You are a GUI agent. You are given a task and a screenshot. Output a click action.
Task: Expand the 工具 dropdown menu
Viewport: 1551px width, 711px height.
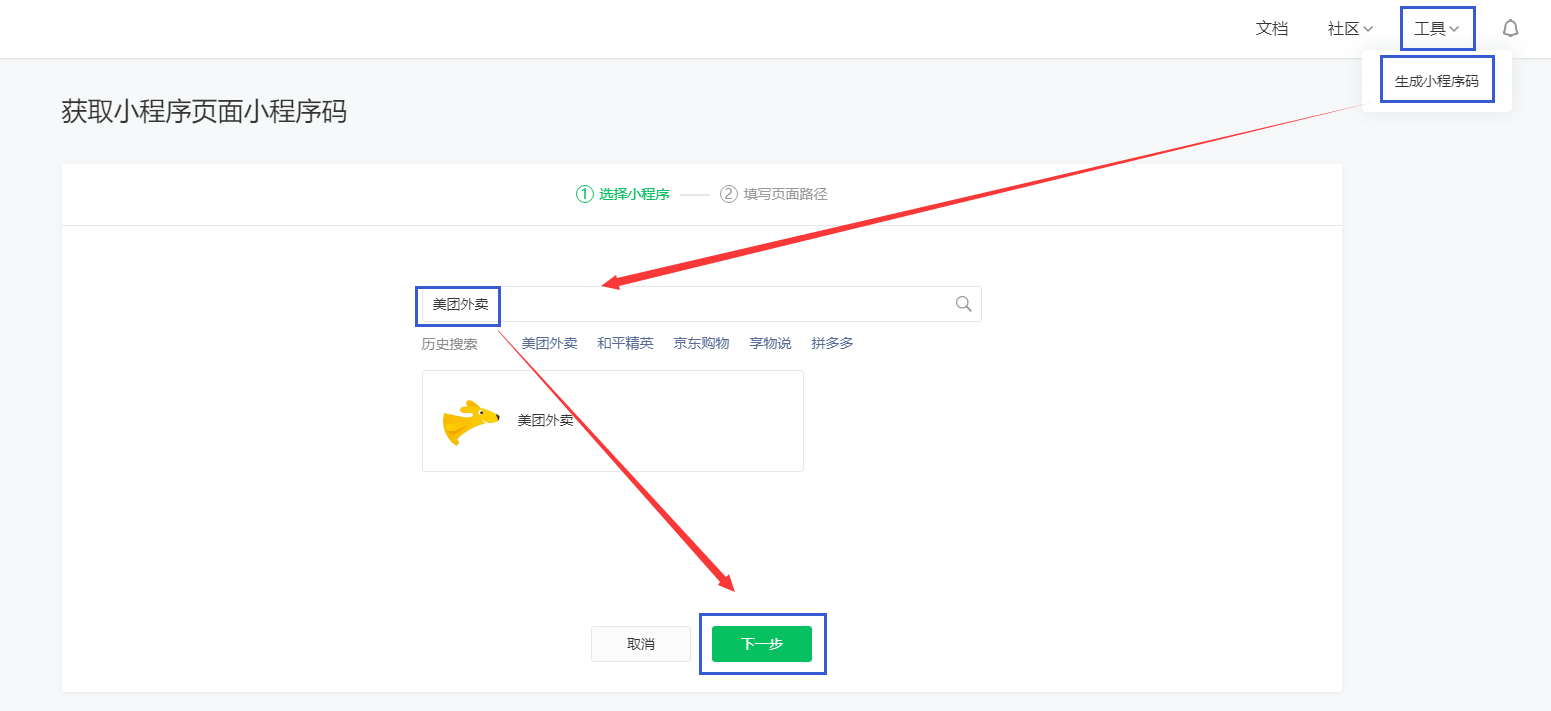tap(1437, 29)
